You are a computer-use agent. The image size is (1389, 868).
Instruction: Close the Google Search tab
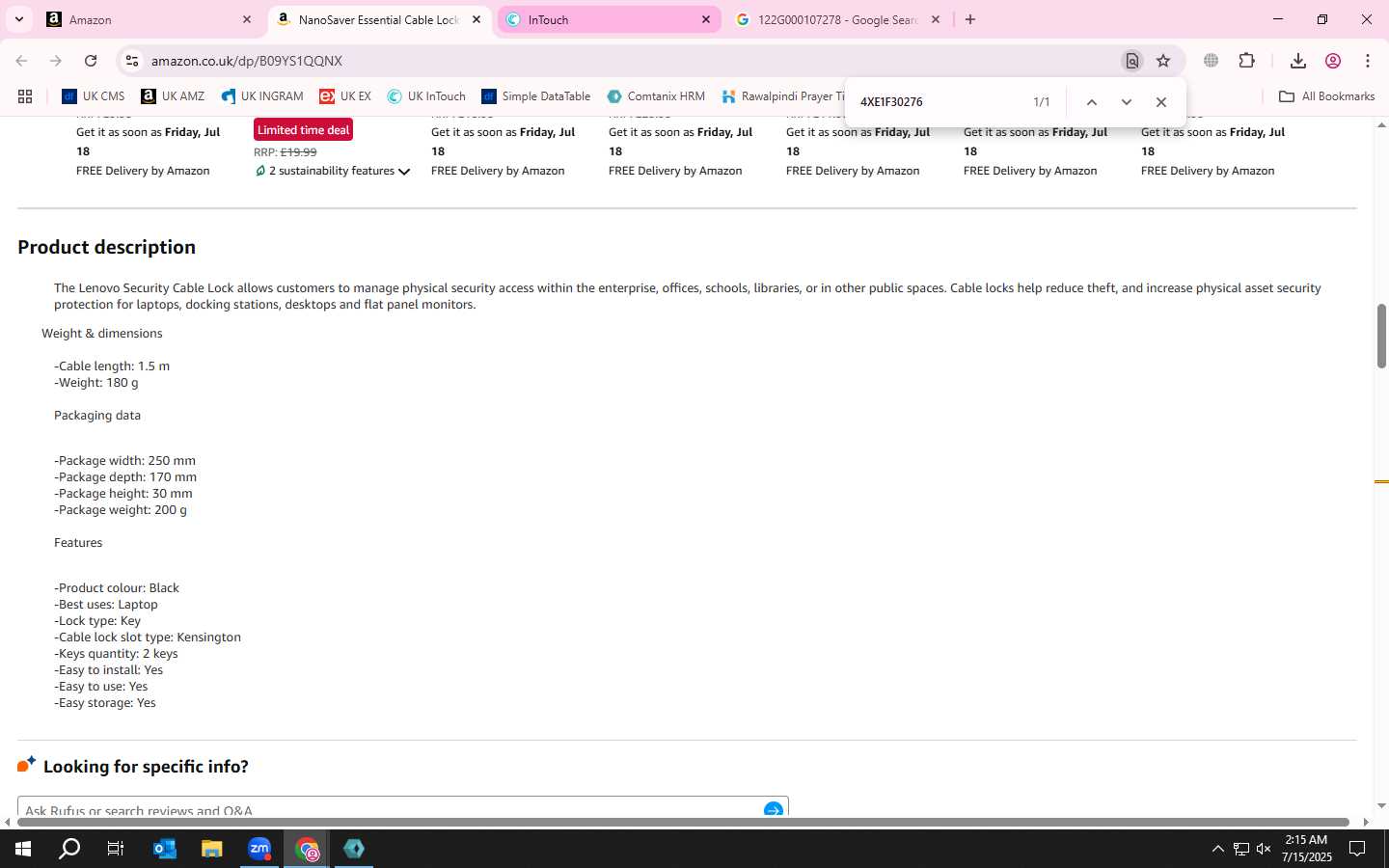click(x=935, y=19)
